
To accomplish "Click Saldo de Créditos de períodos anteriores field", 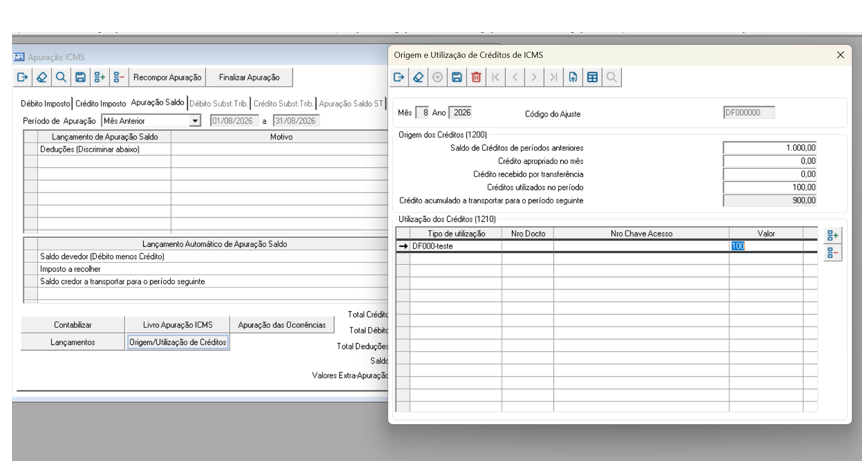I will coord(769,148).
